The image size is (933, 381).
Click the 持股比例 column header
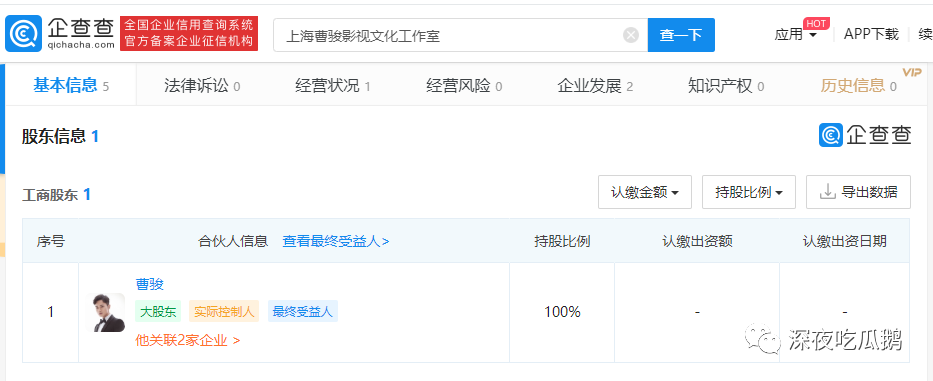pyautogui.click(x=562, y=241)
